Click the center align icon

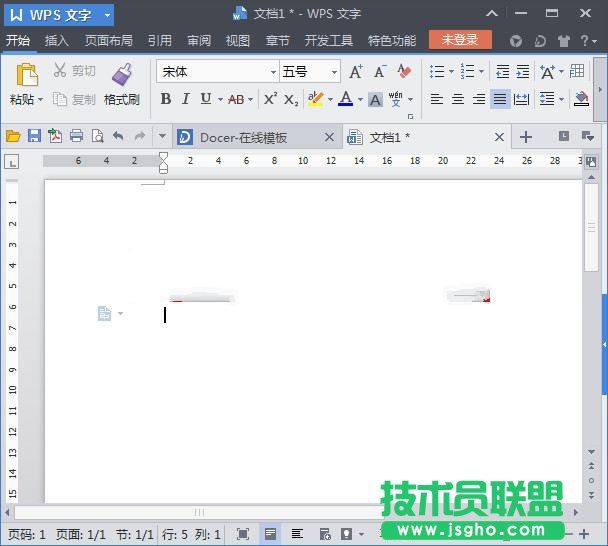tap(458, 99)
